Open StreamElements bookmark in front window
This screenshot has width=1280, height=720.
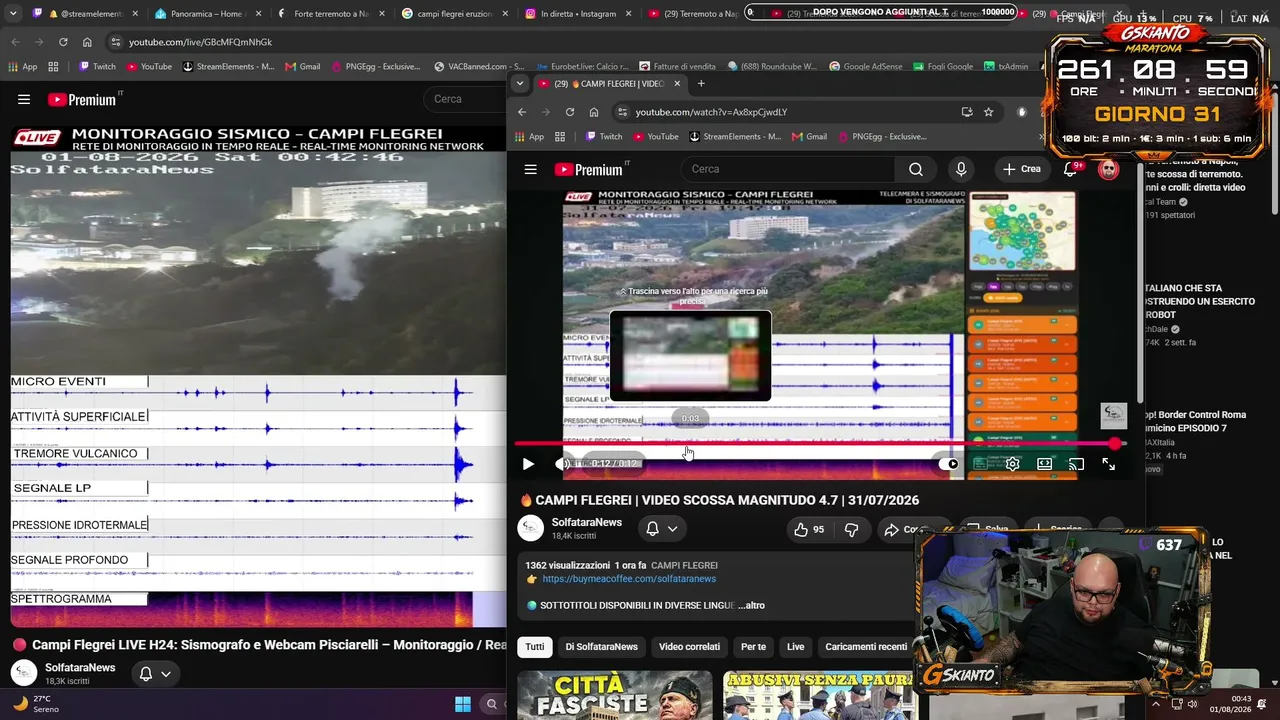(734, 137)
